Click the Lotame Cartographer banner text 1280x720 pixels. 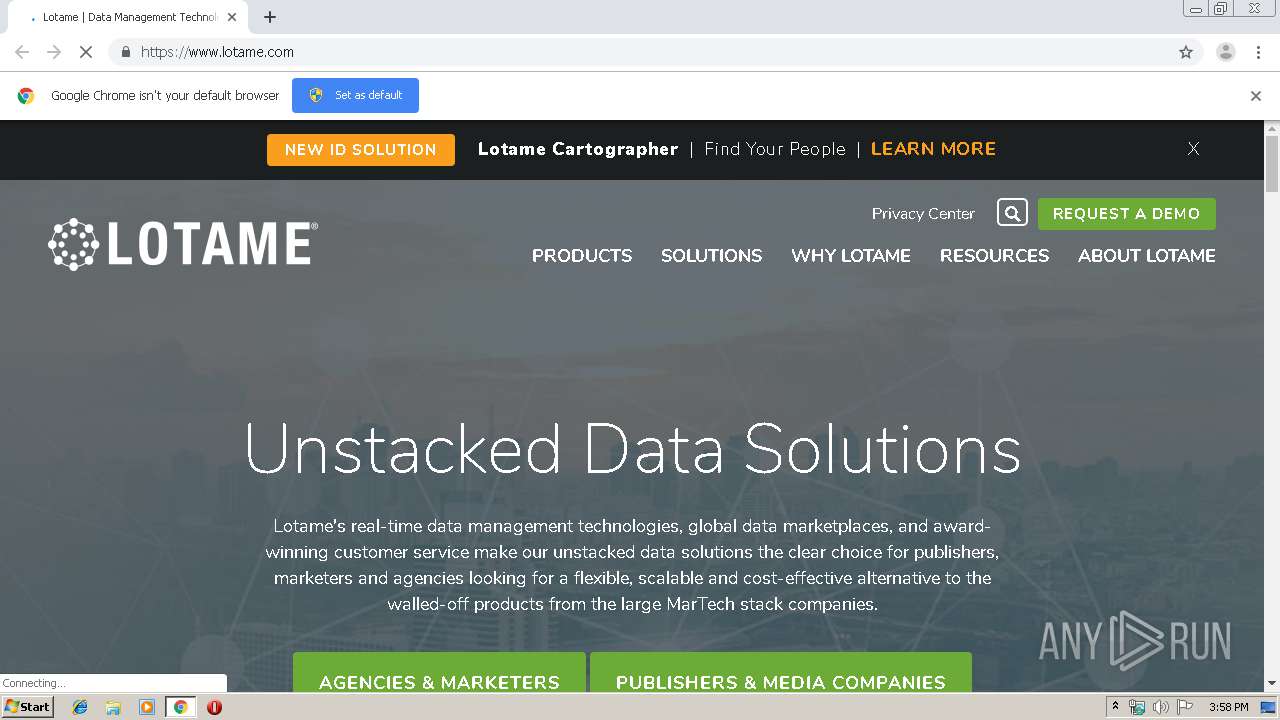coord(578,149)
